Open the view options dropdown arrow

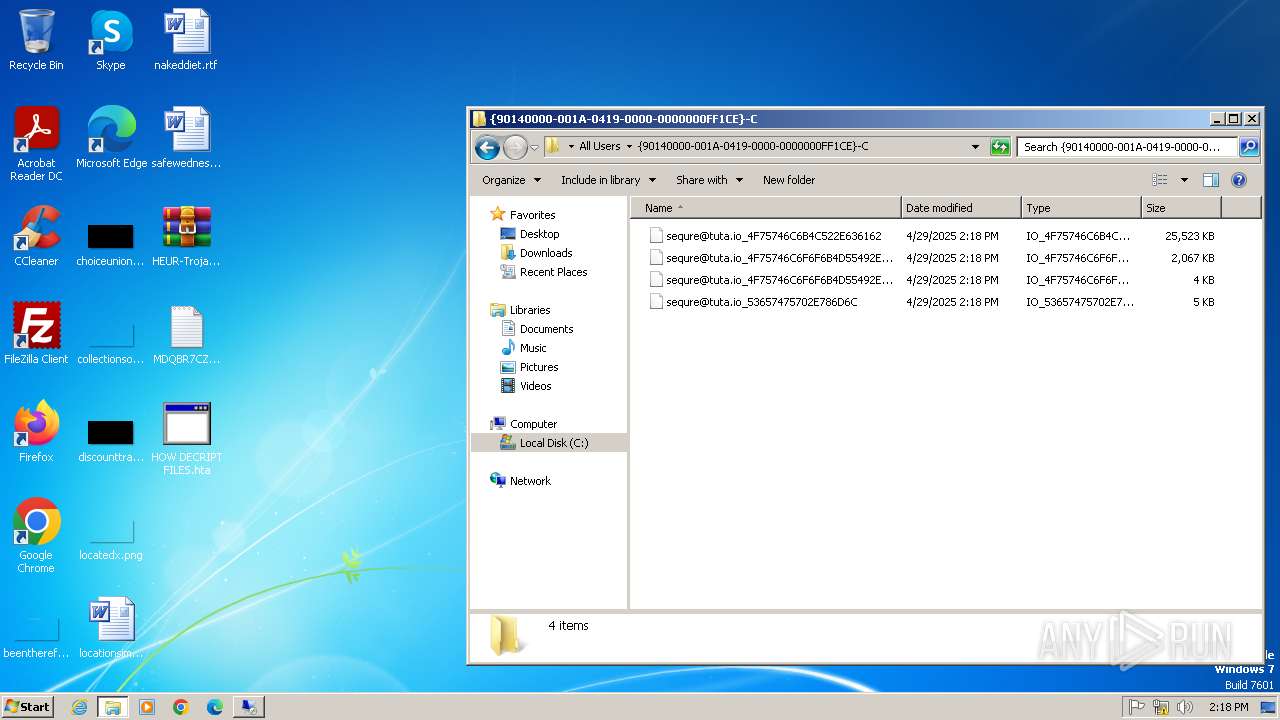(1184, 180)
